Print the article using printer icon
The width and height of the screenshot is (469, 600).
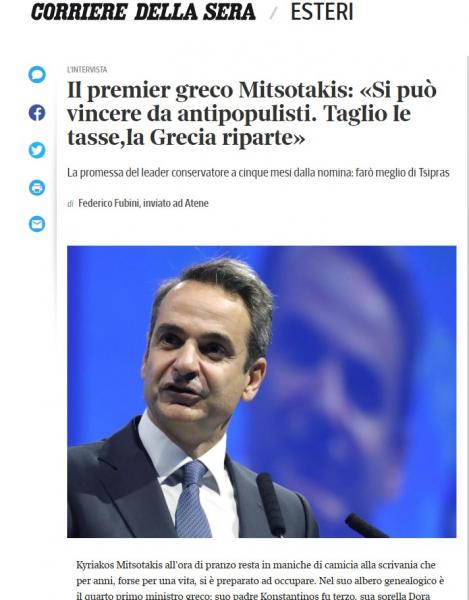pos(37,188)
